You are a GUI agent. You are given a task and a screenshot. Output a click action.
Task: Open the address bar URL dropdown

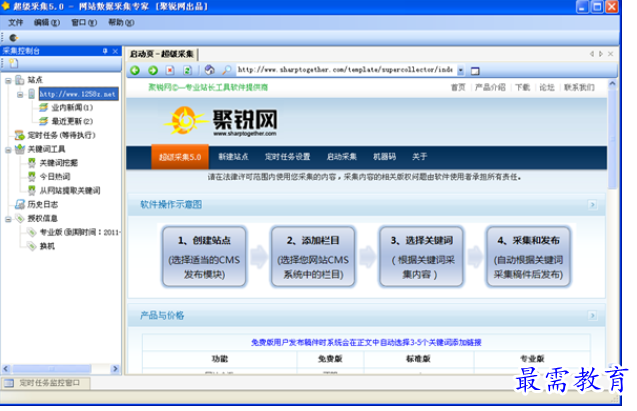(461, 70)
